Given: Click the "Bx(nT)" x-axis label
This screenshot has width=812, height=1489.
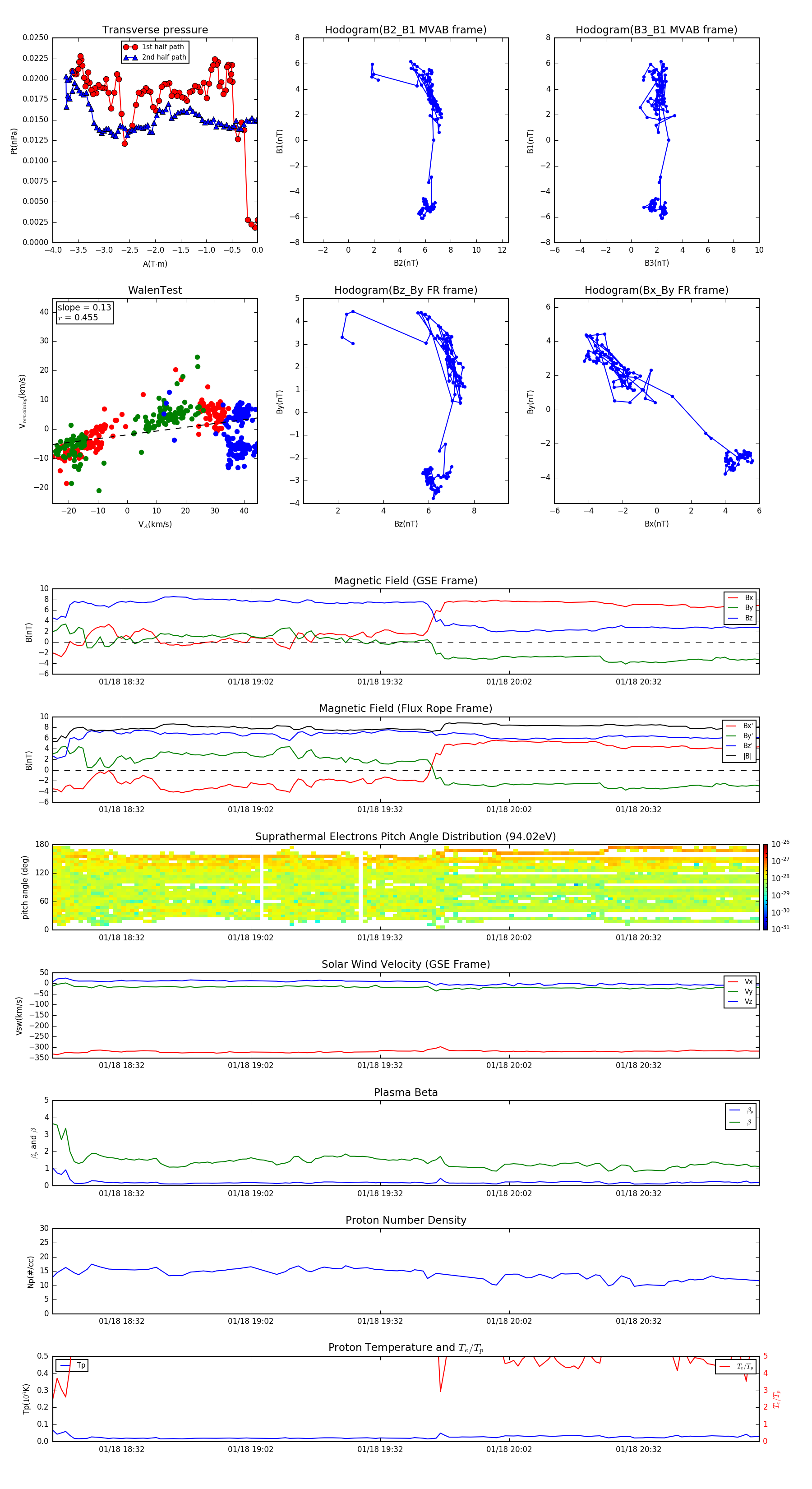Looking at the screenshot, I should [656, 524].
